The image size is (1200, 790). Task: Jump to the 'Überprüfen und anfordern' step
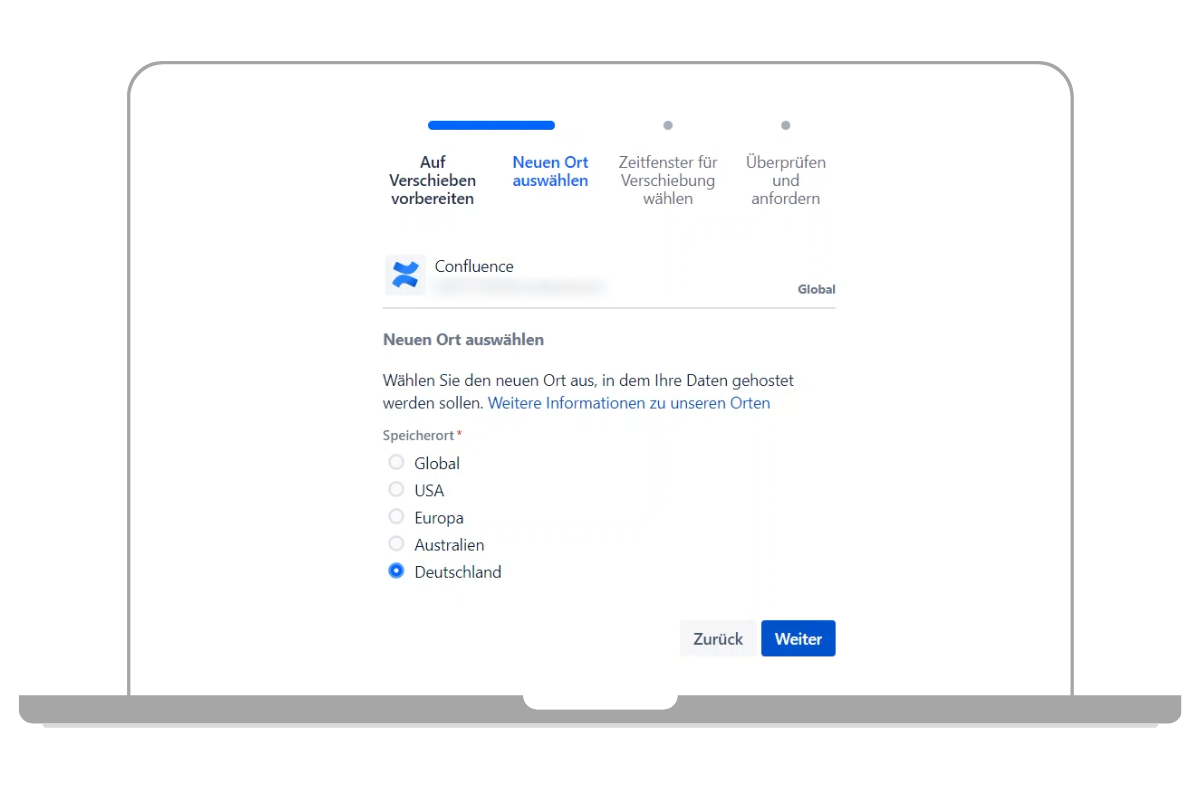(786, 180)
